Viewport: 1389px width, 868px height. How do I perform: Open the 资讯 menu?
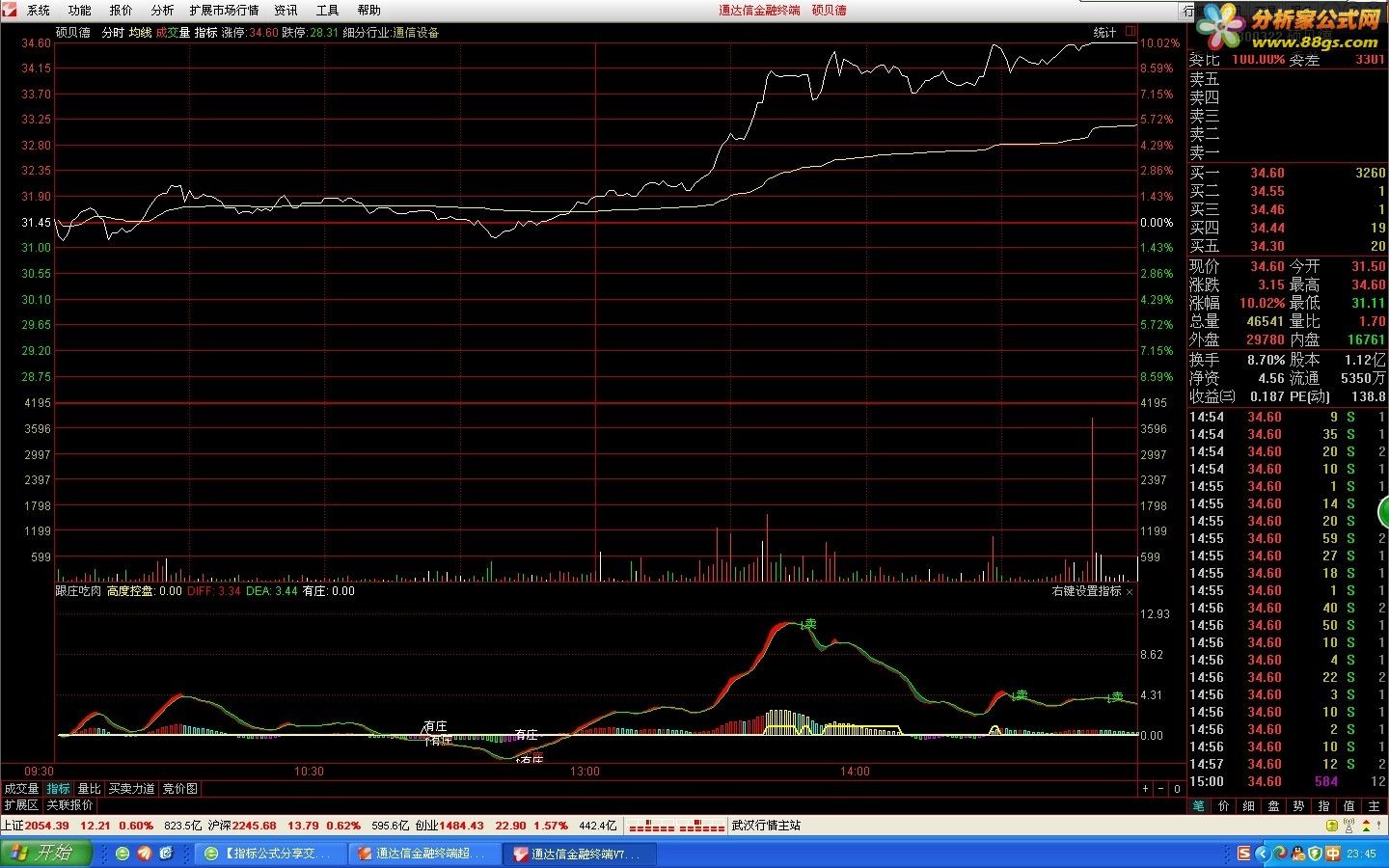pos(286,11)
